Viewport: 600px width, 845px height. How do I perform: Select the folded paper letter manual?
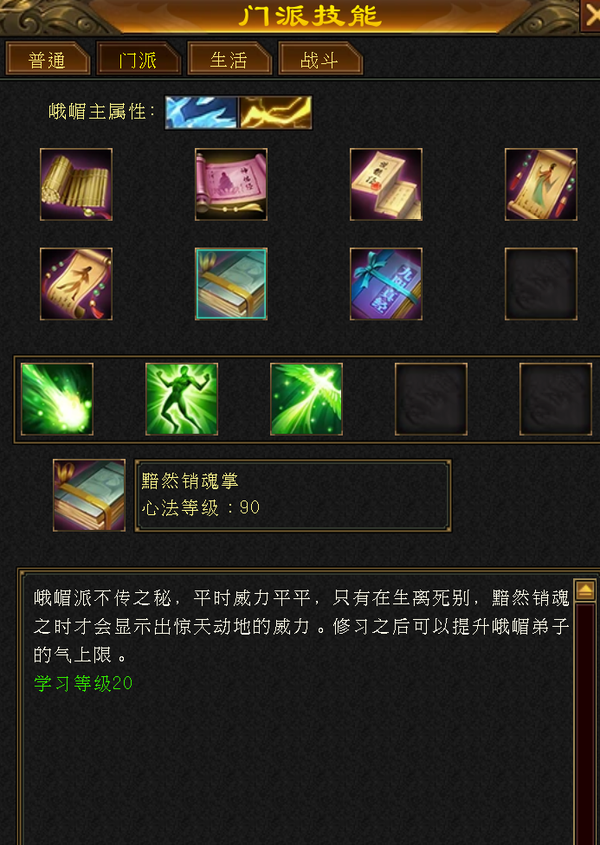pos(386,184)
